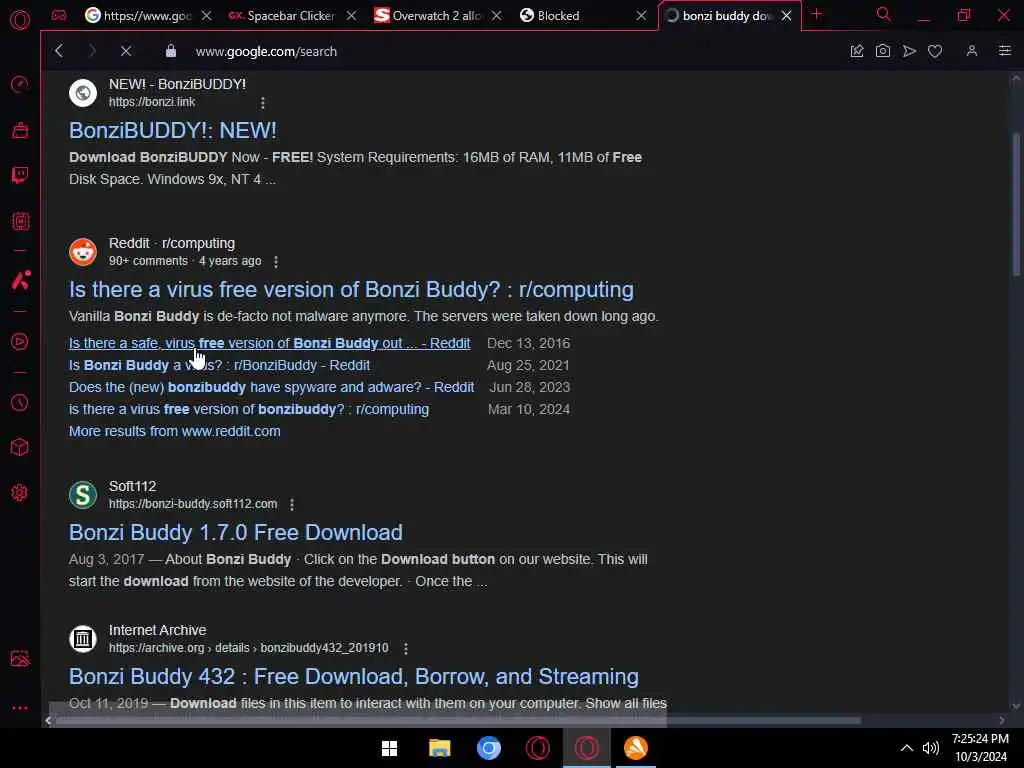Open GX Control speedometer icon in sidebar
The image size is (1024, 768).
(x=20, y=84)
